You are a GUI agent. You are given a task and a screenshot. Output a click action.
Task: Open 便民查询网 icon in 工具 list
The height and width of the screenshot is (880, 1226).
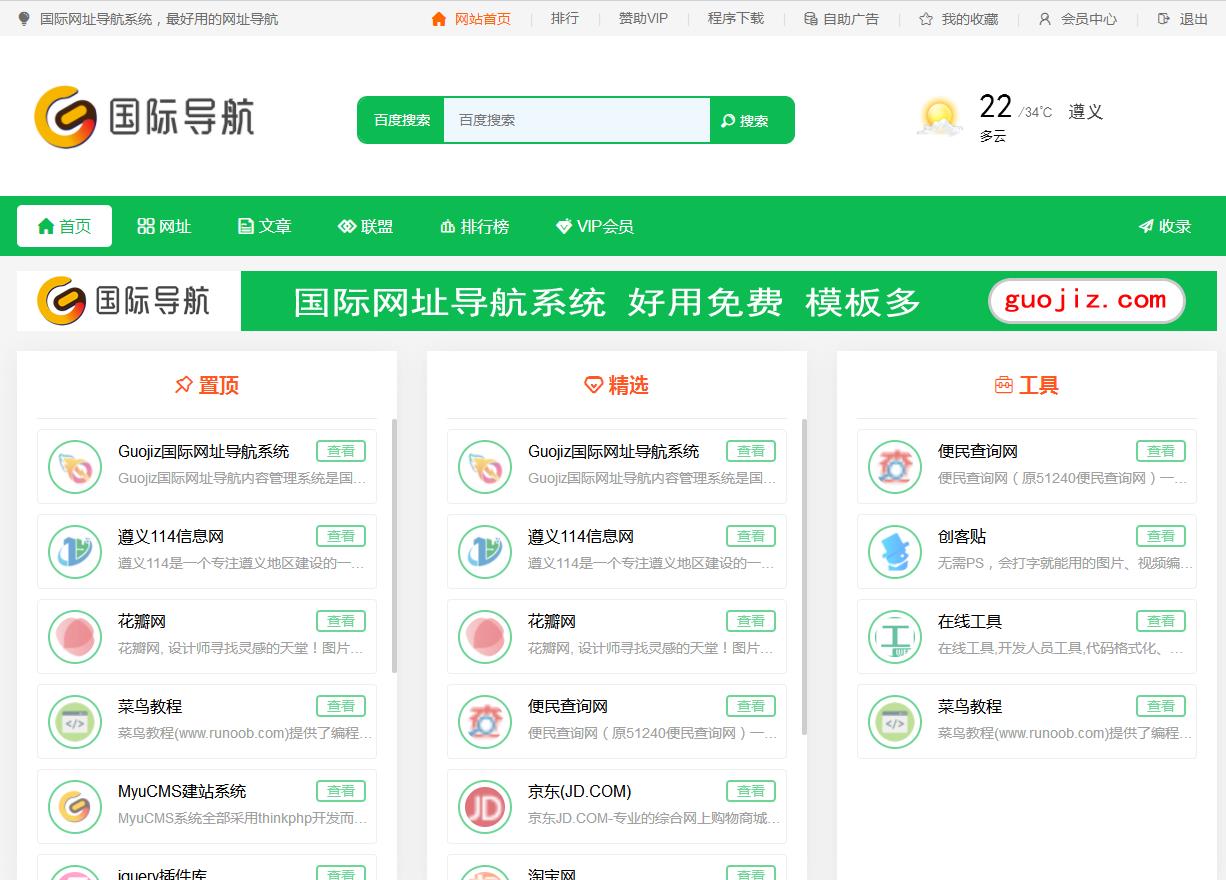pos(895,467)
